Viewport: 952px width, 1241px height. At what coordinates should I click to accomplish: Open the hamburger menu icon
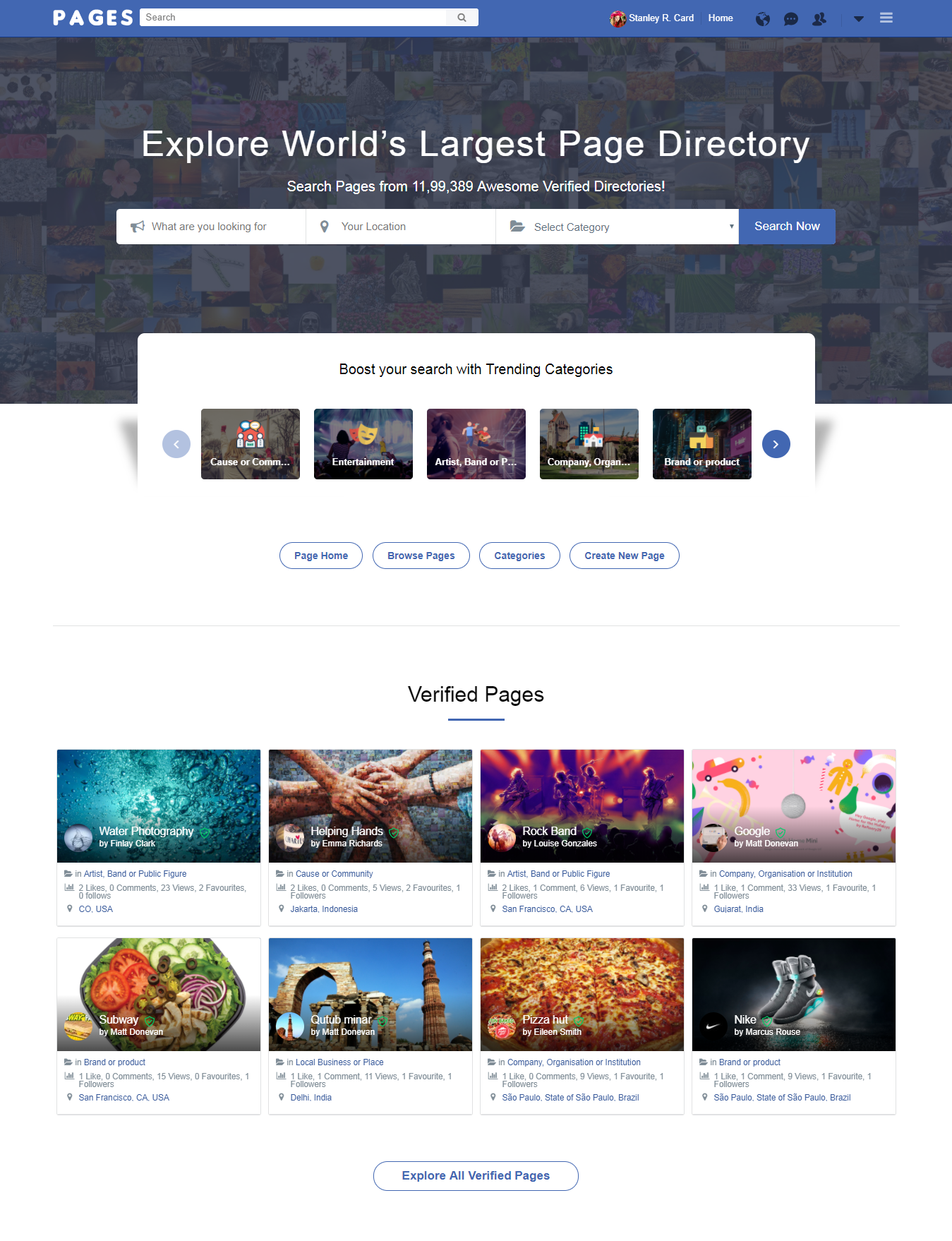[x=886, y=18]
